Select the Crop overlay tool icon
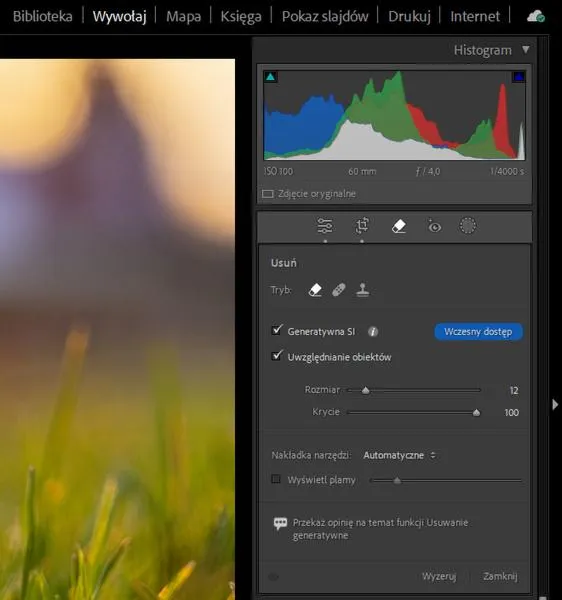 (x=362, y=226)
